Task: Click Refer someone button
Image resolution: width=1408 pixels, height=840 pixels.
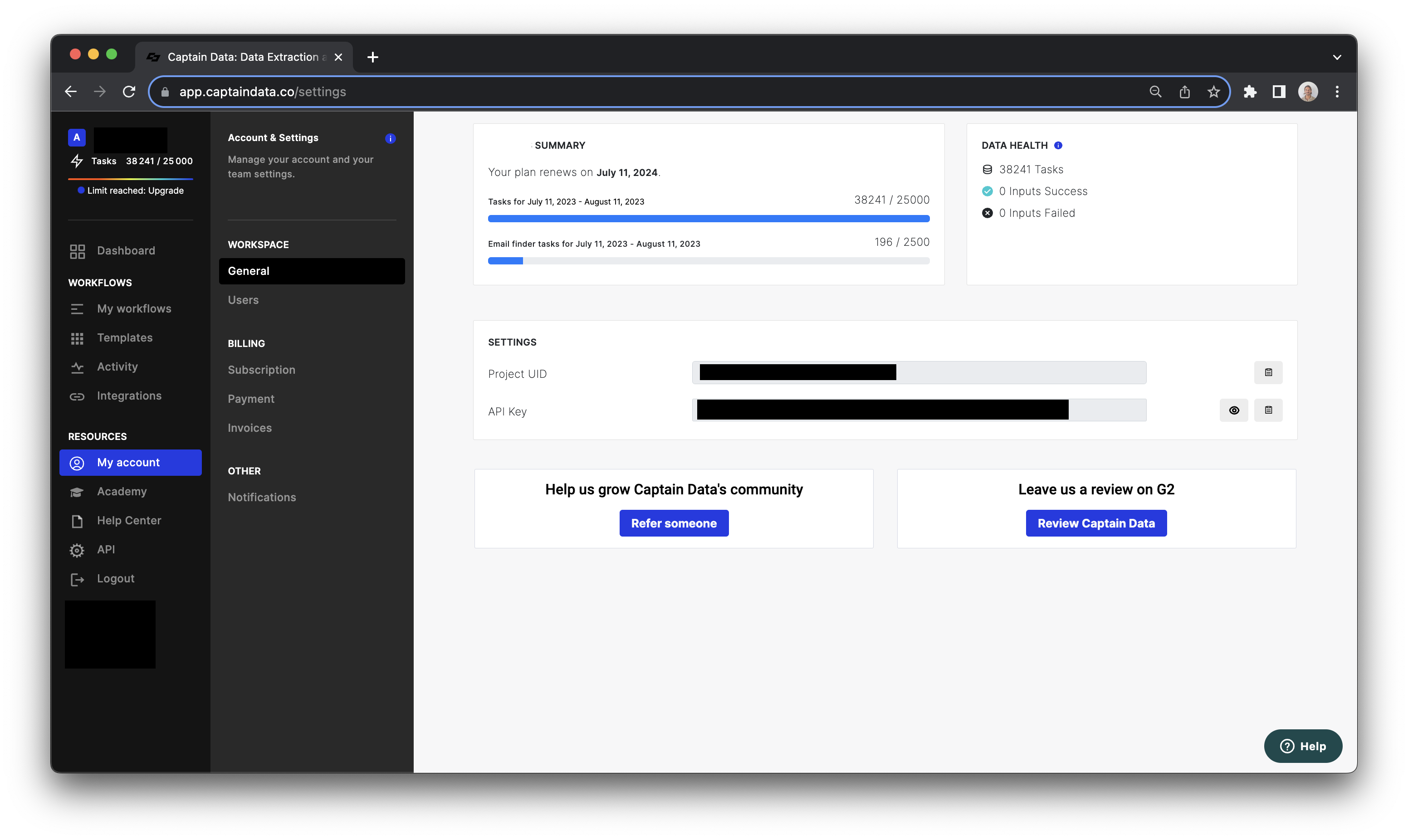Action: point(674,523)
